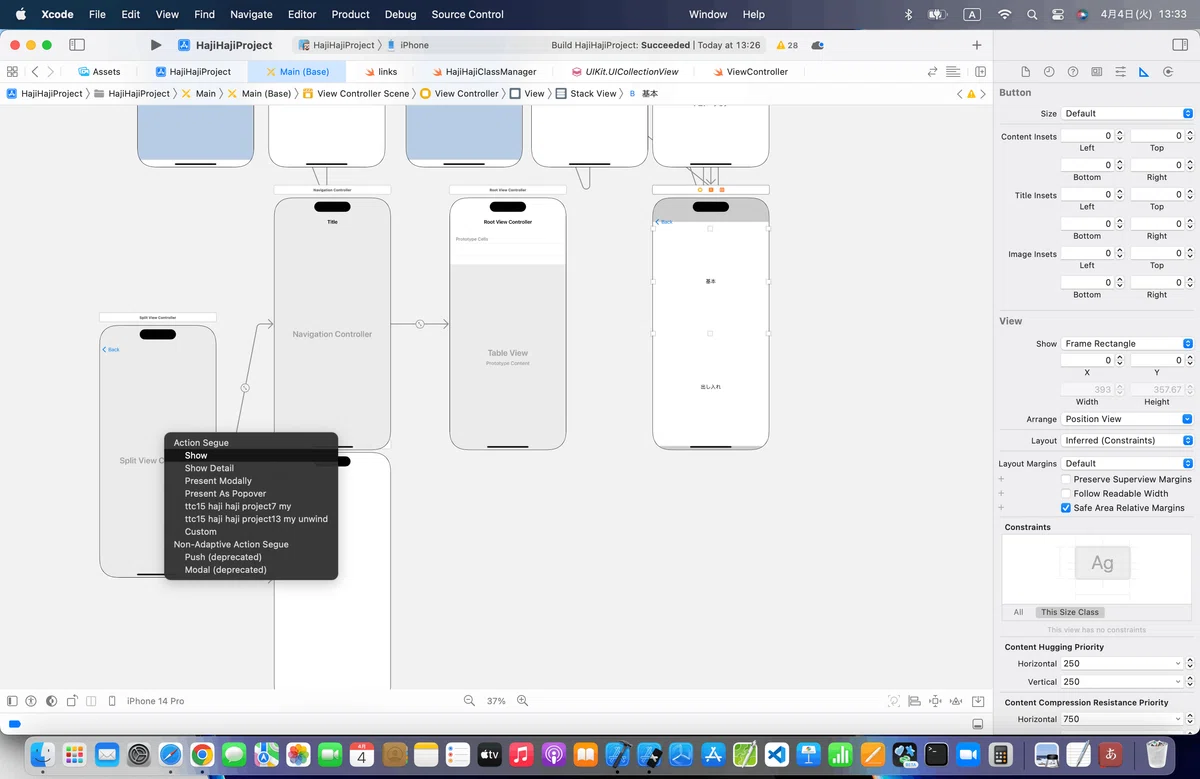This screenshot has height=779, width=1200.
Task: Show the 28 warnings indicator
Action: coord(787,45)
